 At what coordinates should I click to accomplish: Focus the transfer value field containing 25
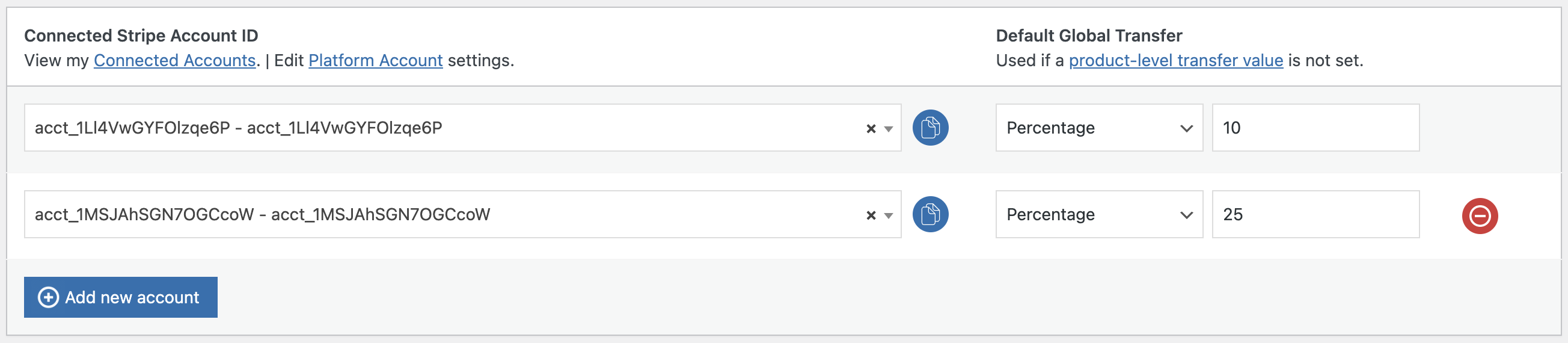(1315, 214)
